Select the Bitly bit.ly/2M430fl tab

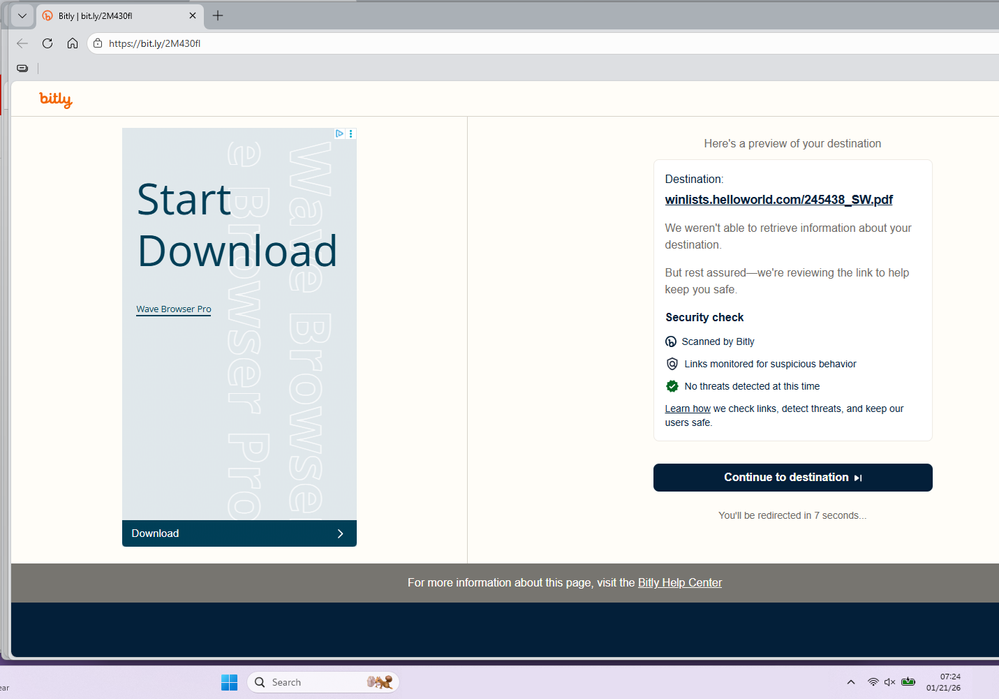click(120, 16)
